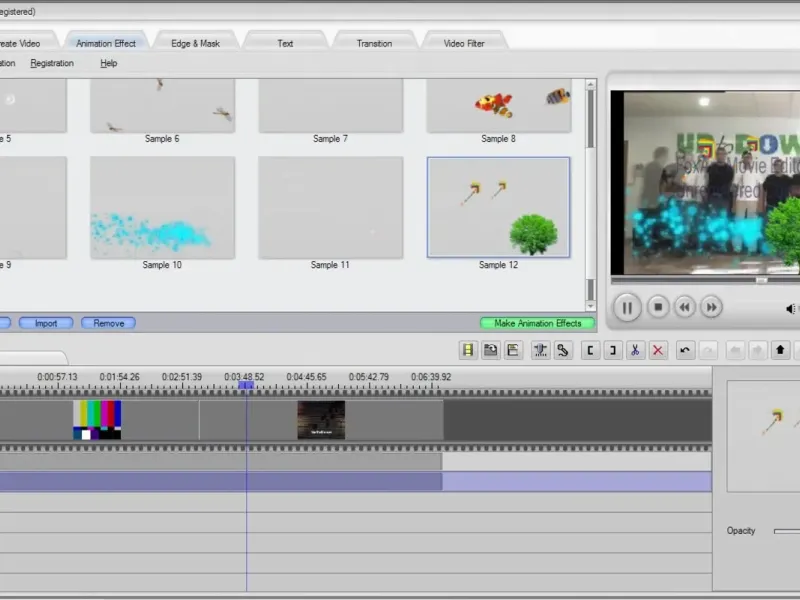Pause the preview playback

point(627,308)
